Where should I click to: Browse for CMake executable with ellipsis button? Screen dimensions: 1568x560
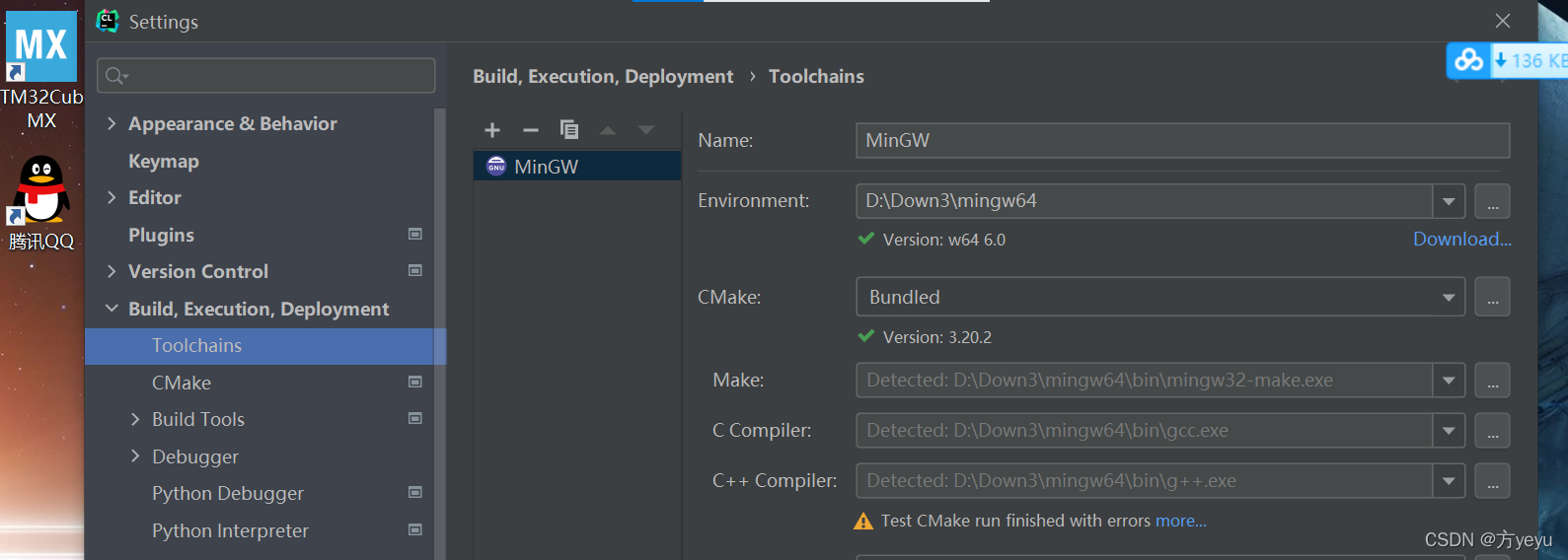pos(1493,297)
